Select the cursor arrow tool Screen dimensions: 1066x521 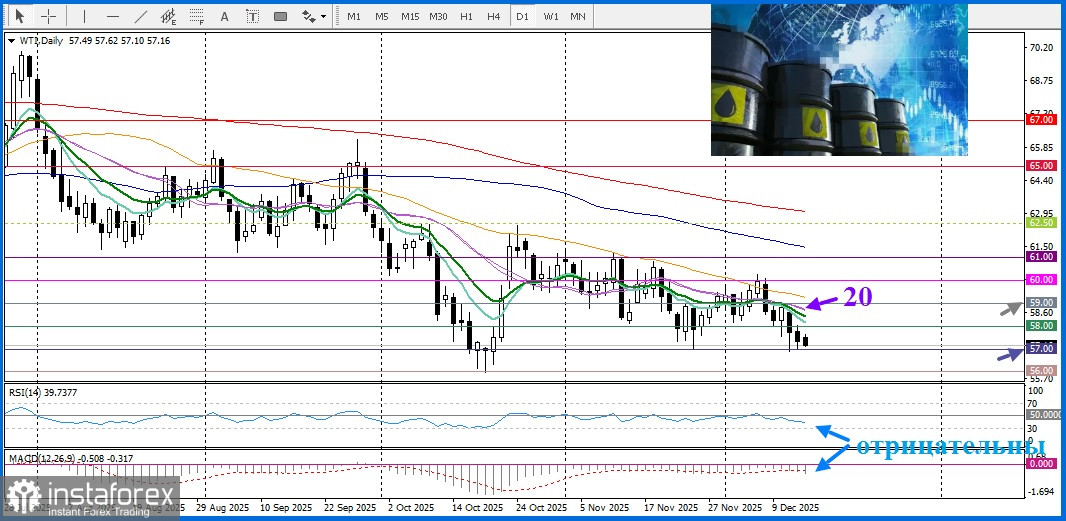(20, 16)
